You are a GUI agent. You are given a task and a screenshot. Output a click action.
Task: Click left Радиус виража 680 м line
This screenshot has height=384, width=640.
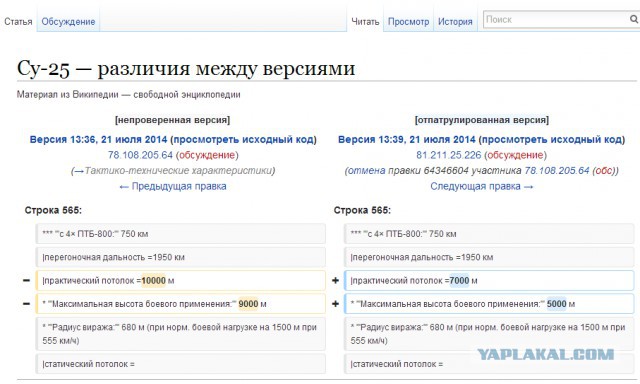tap(181, 334)
